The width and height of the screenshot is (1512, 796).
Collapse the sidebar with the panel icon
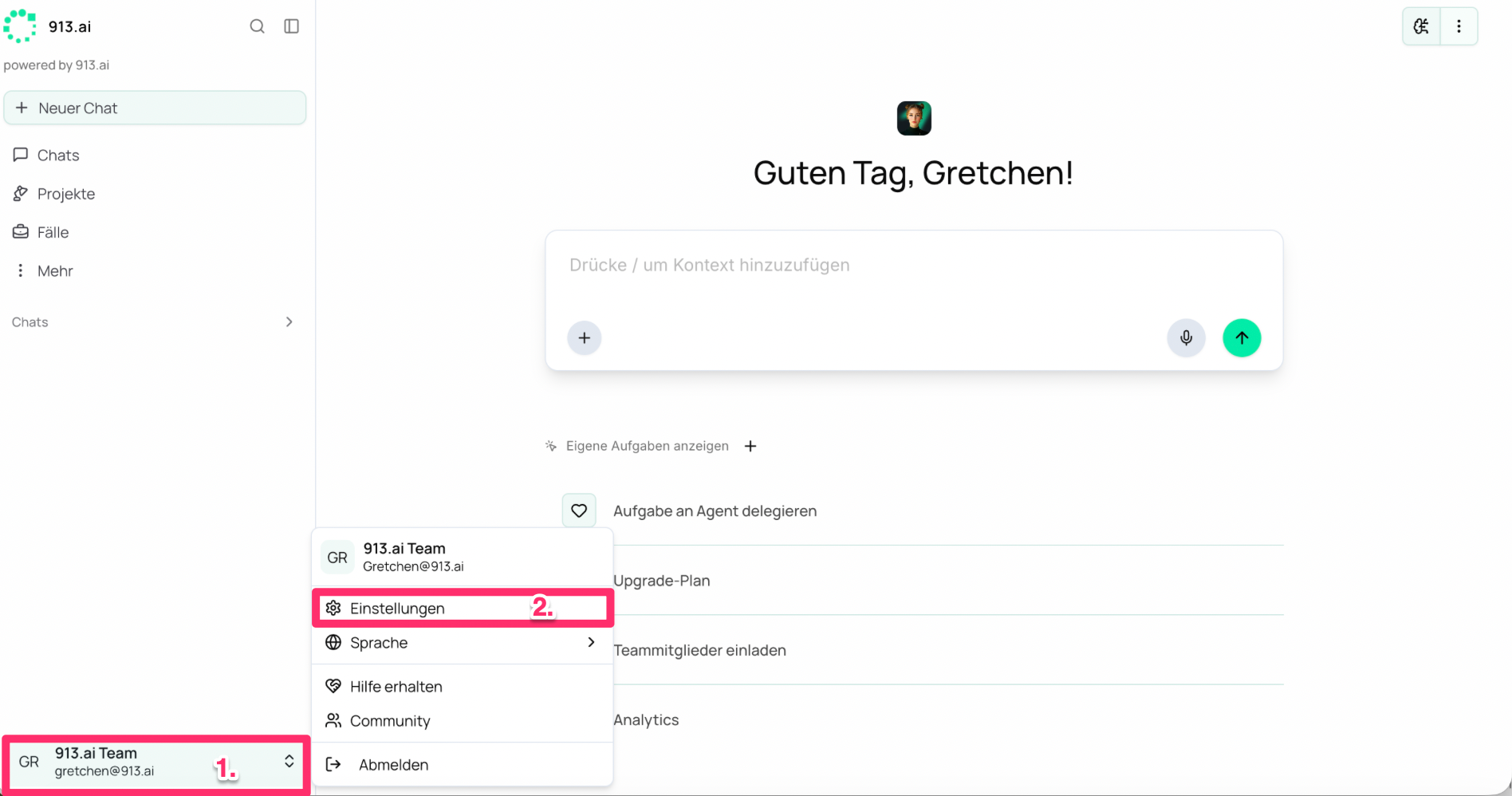point(292,26)
